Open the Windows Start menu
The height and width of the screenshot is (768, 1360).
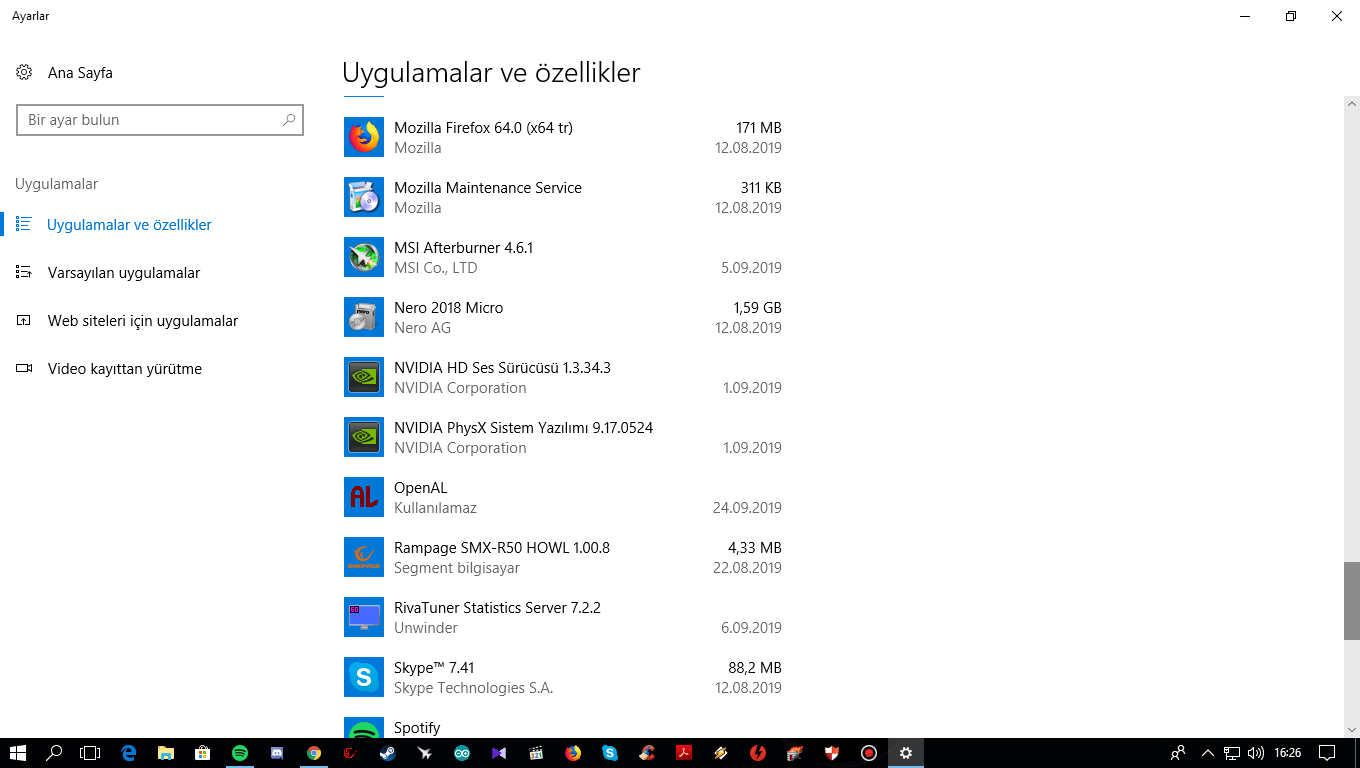(18, 753)
